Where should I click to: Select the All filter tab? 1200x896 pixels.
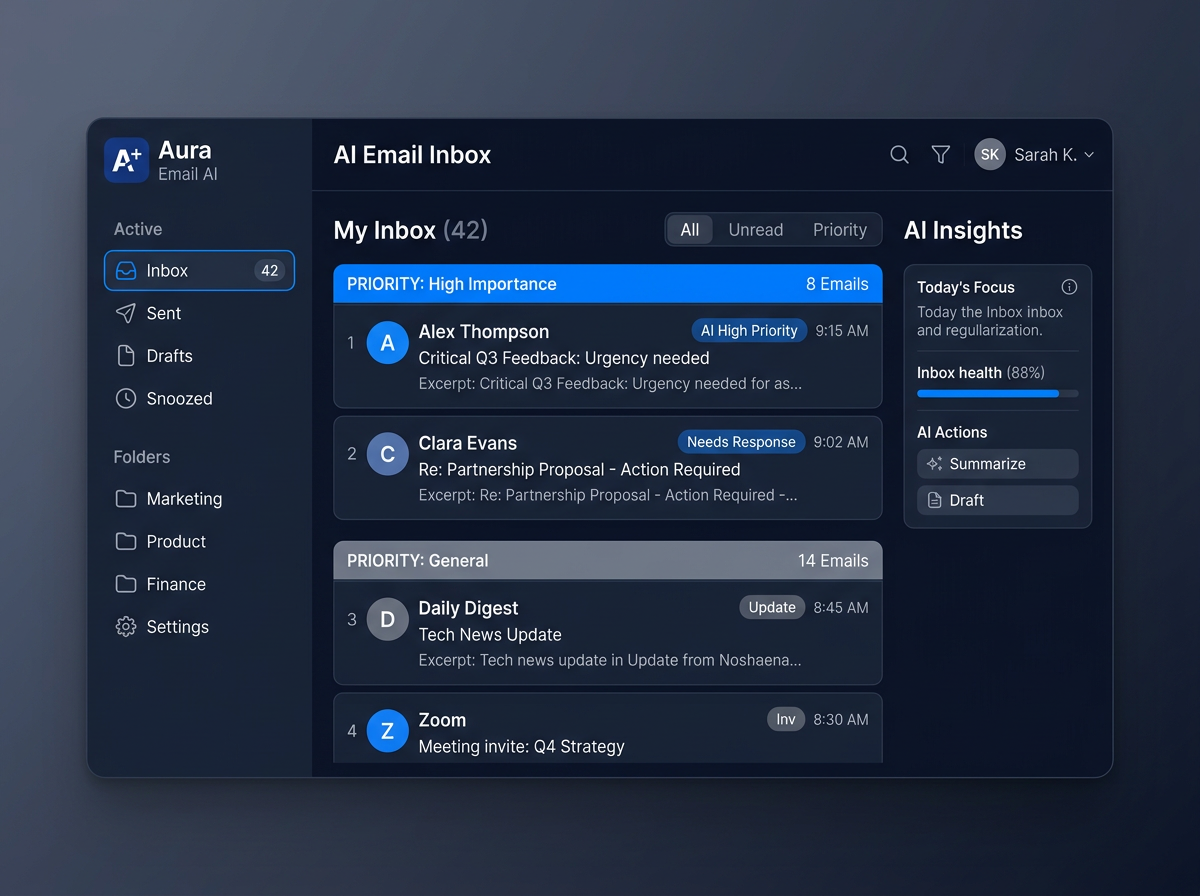click(690, 230)
